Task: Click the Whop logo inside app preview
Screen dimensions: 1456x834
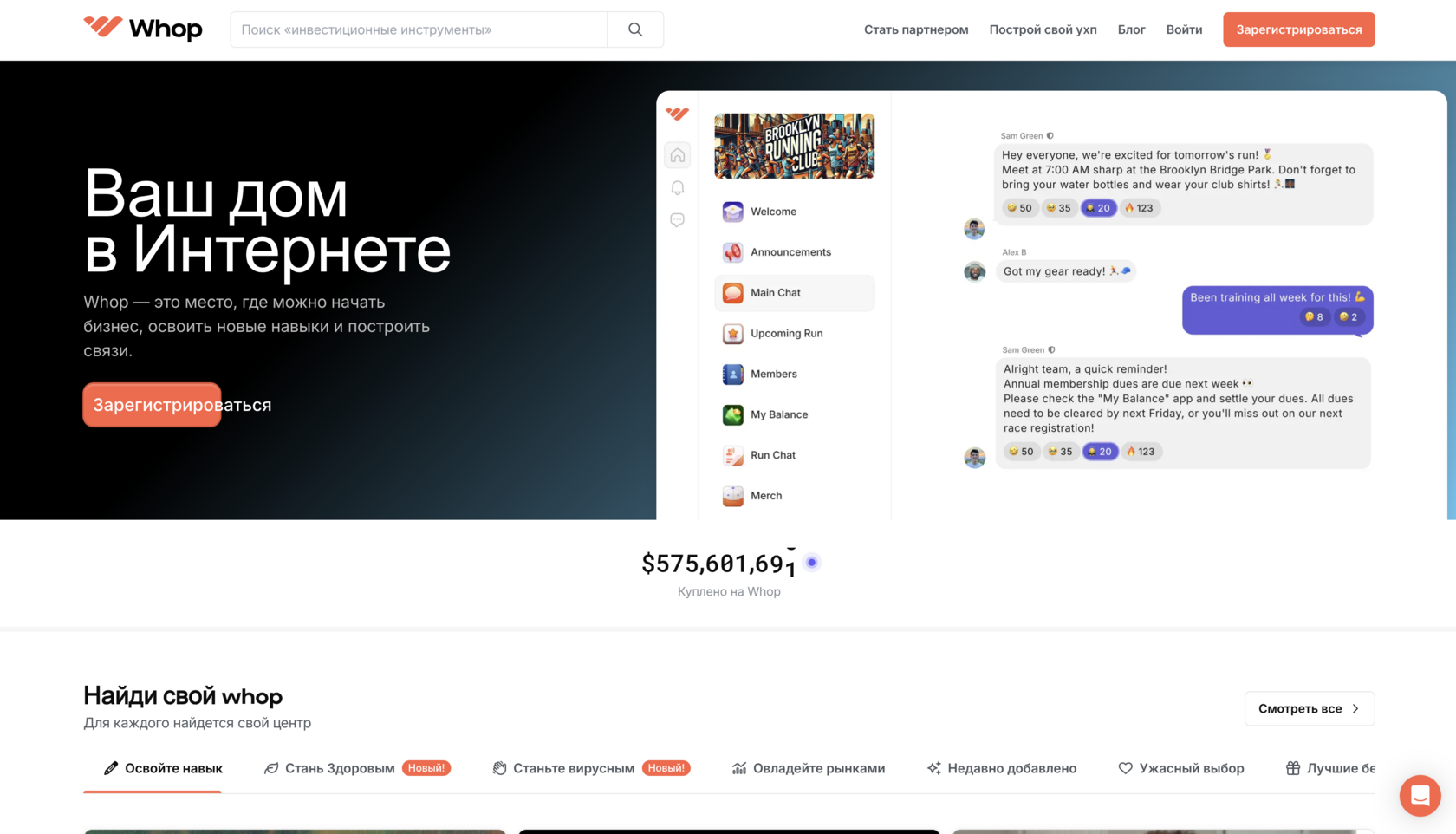Action: pyautogui.click(x=677, y=114)
